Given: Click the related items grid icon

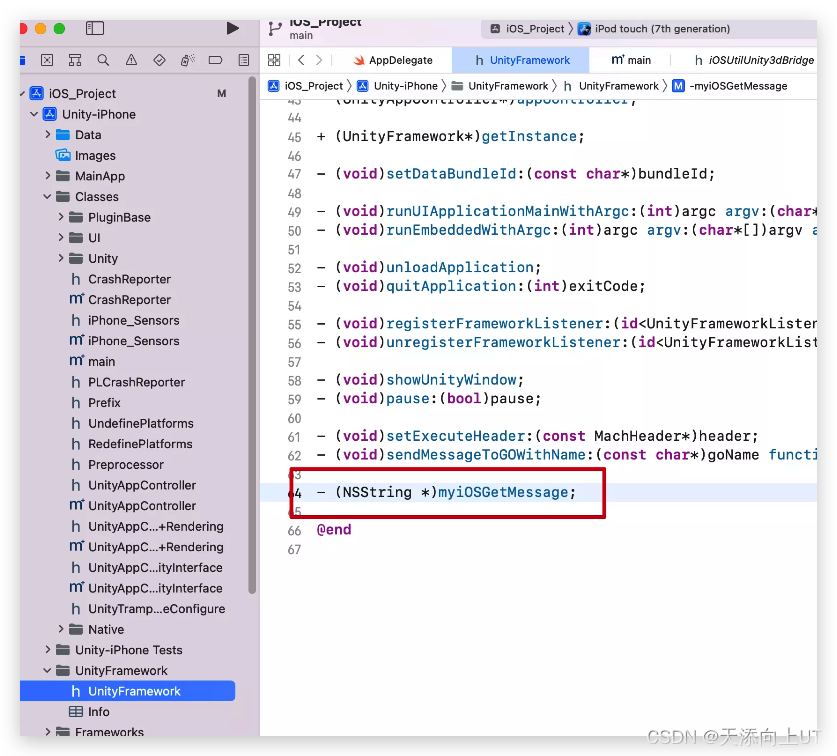Looking at the screenshot, I should pos(274,60).
